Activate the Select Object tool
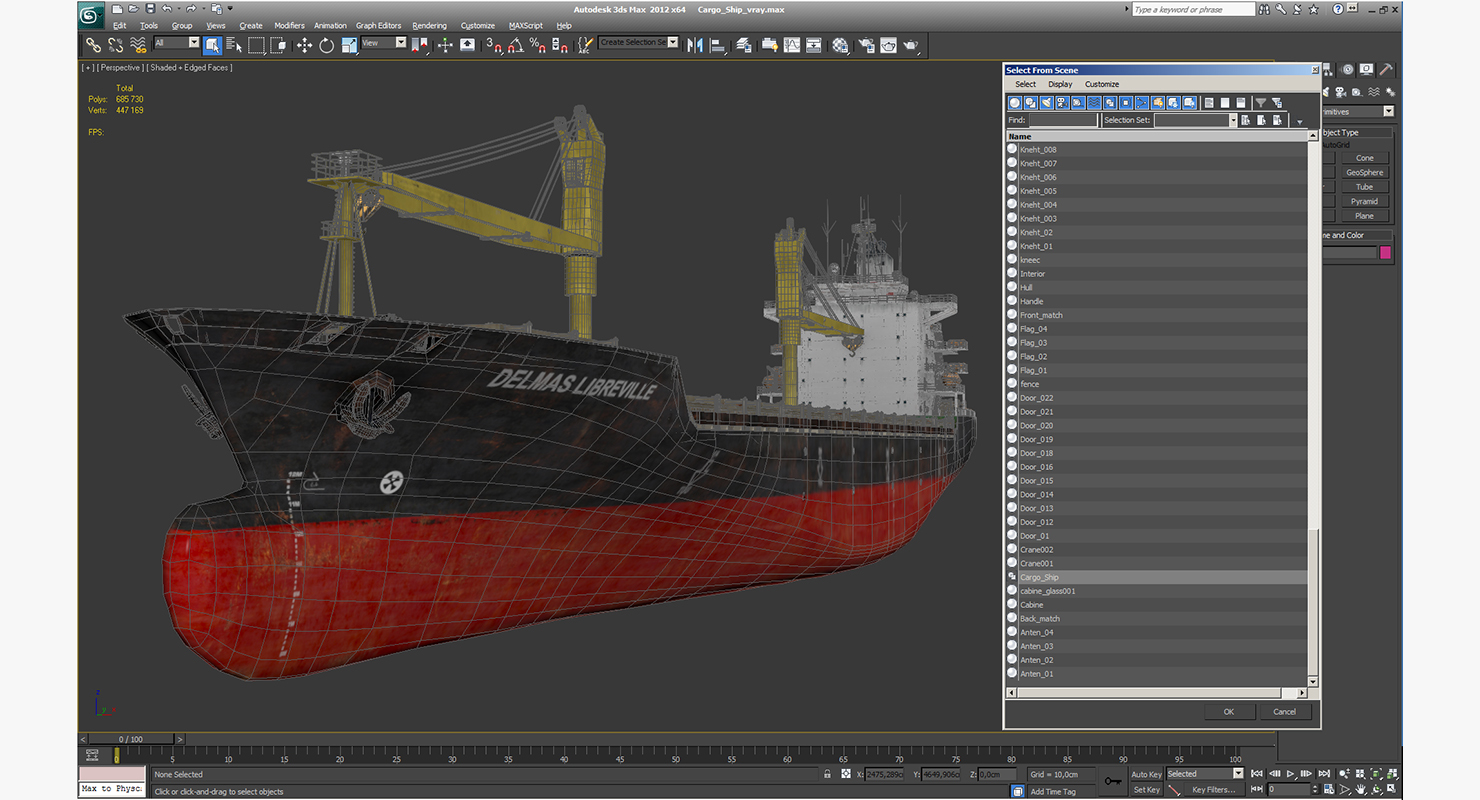 212,44
